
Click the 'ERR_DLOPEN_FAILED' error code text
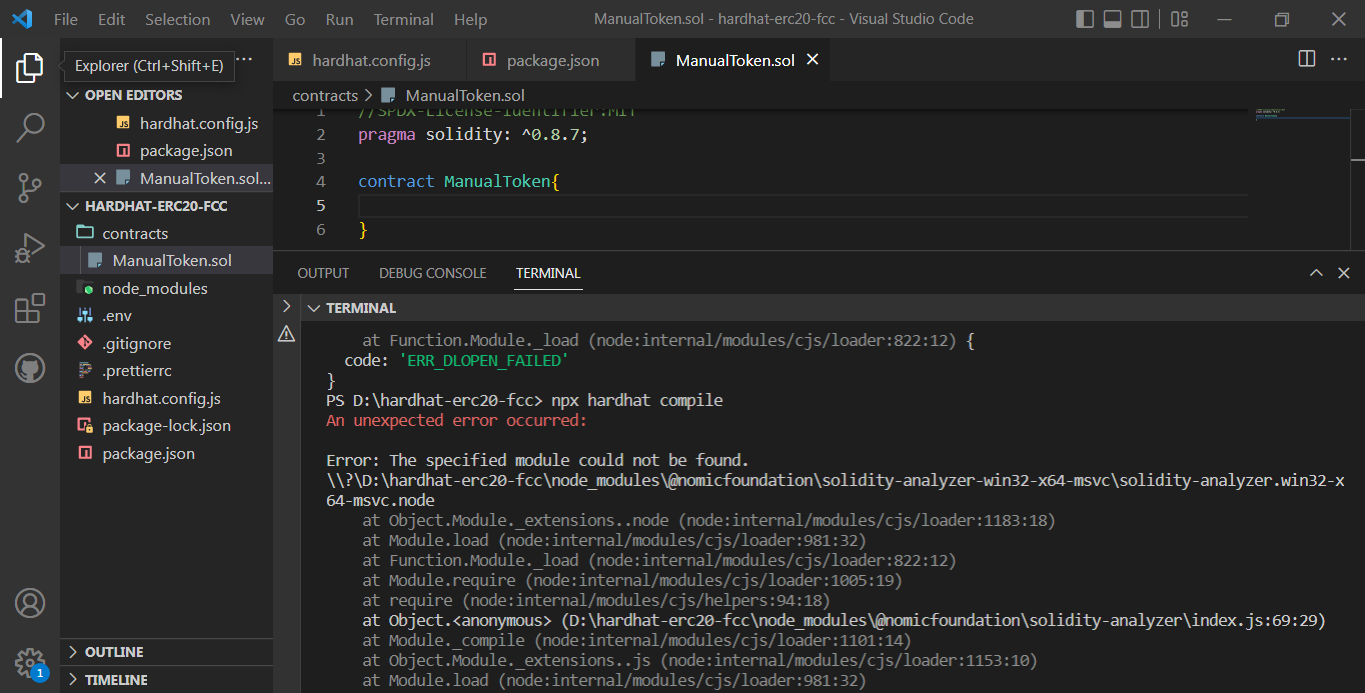click(483, 361)
